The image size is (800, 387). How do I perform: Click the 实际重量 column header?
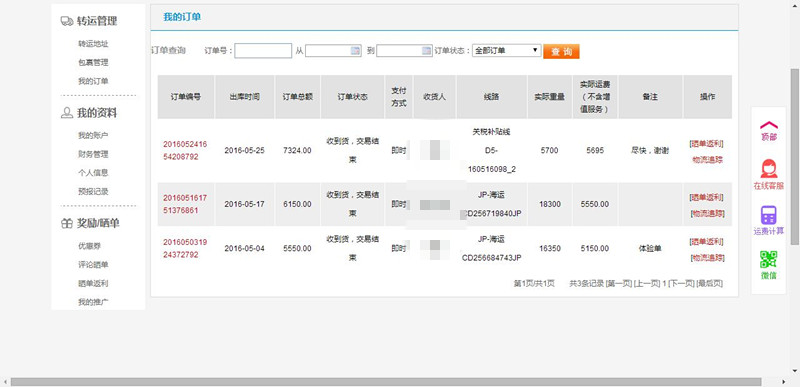click(x=549, y=97)
